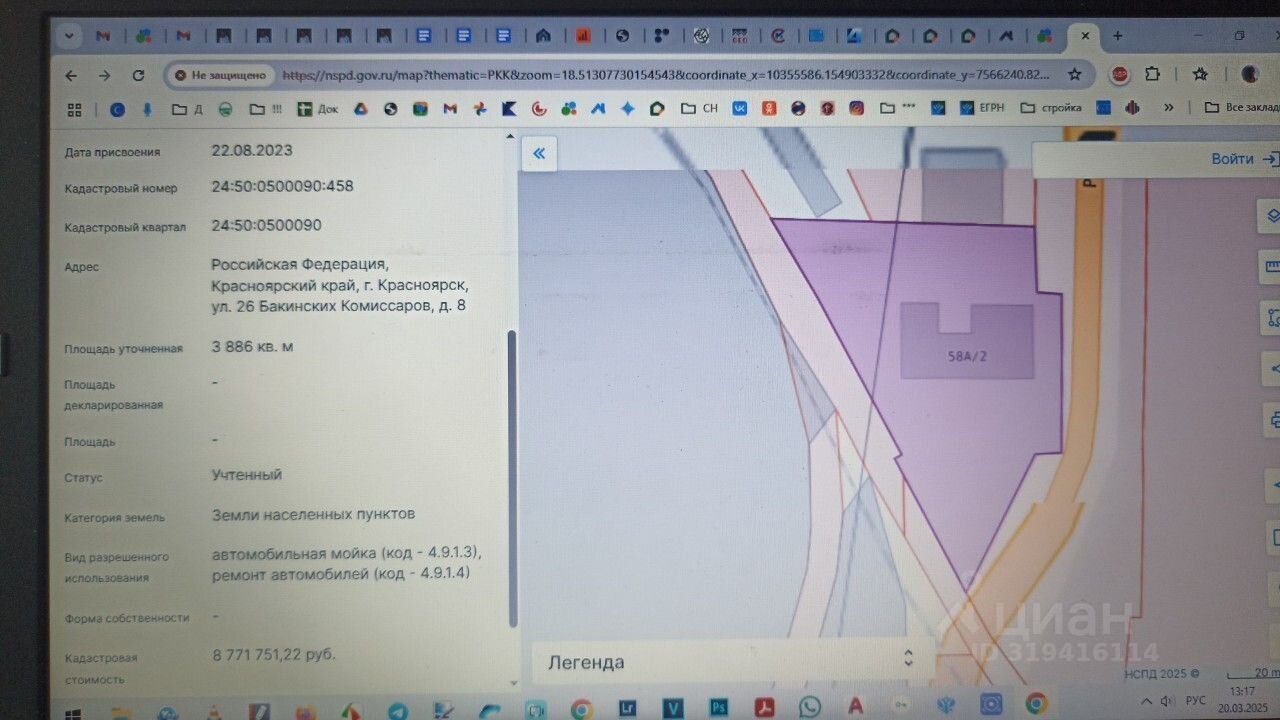Select the ruler measurement tool

click(x=1271, y=266)
